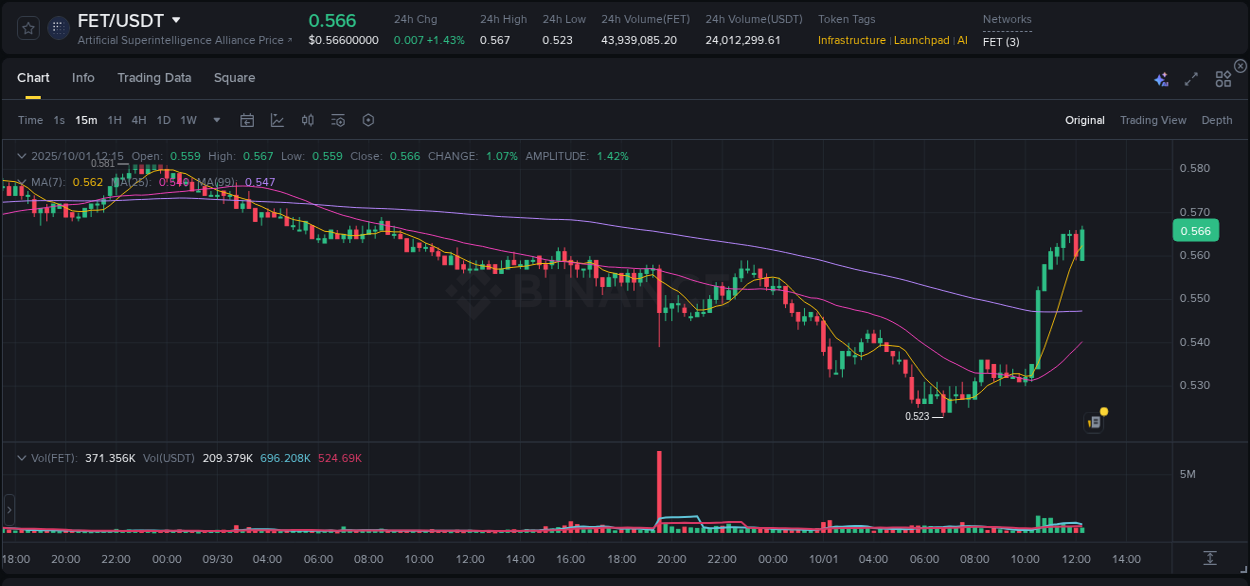Expand chart fullscreen with diagonal arrows icon
The image size is (1250, 586).
coord(1190,79)
